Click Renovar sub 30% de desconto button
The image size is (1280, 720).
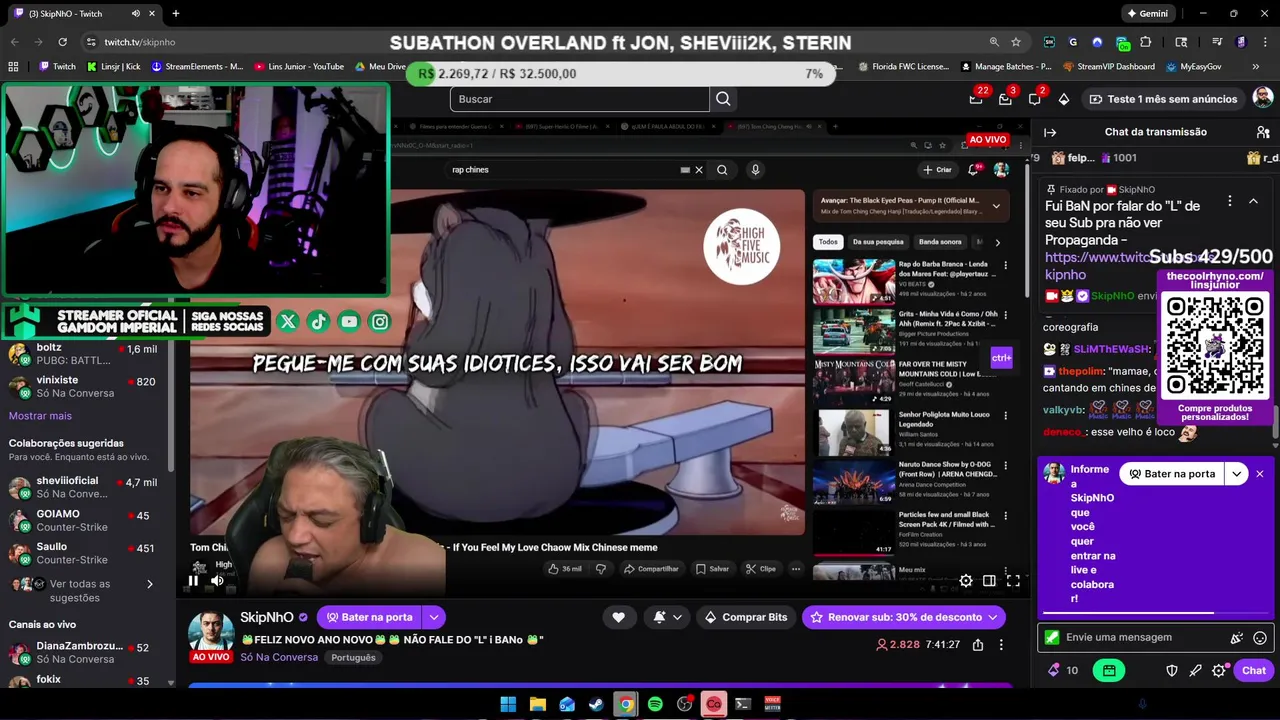(902, 617)
